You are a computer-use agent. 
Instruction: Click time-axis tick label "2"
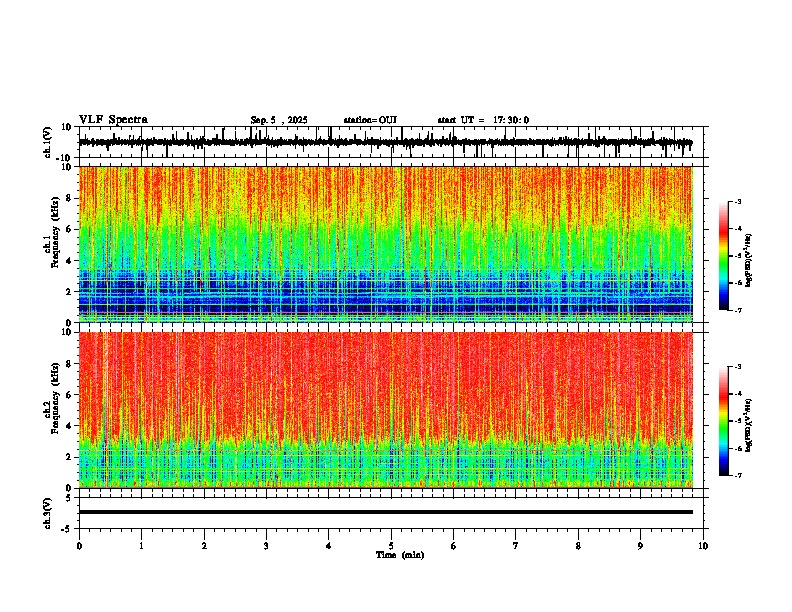click(x=204, y=546)
